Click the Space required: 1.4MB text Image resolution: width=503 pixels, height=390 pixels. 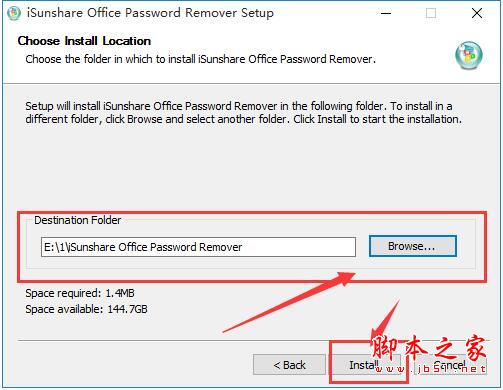tap(80, 293)
